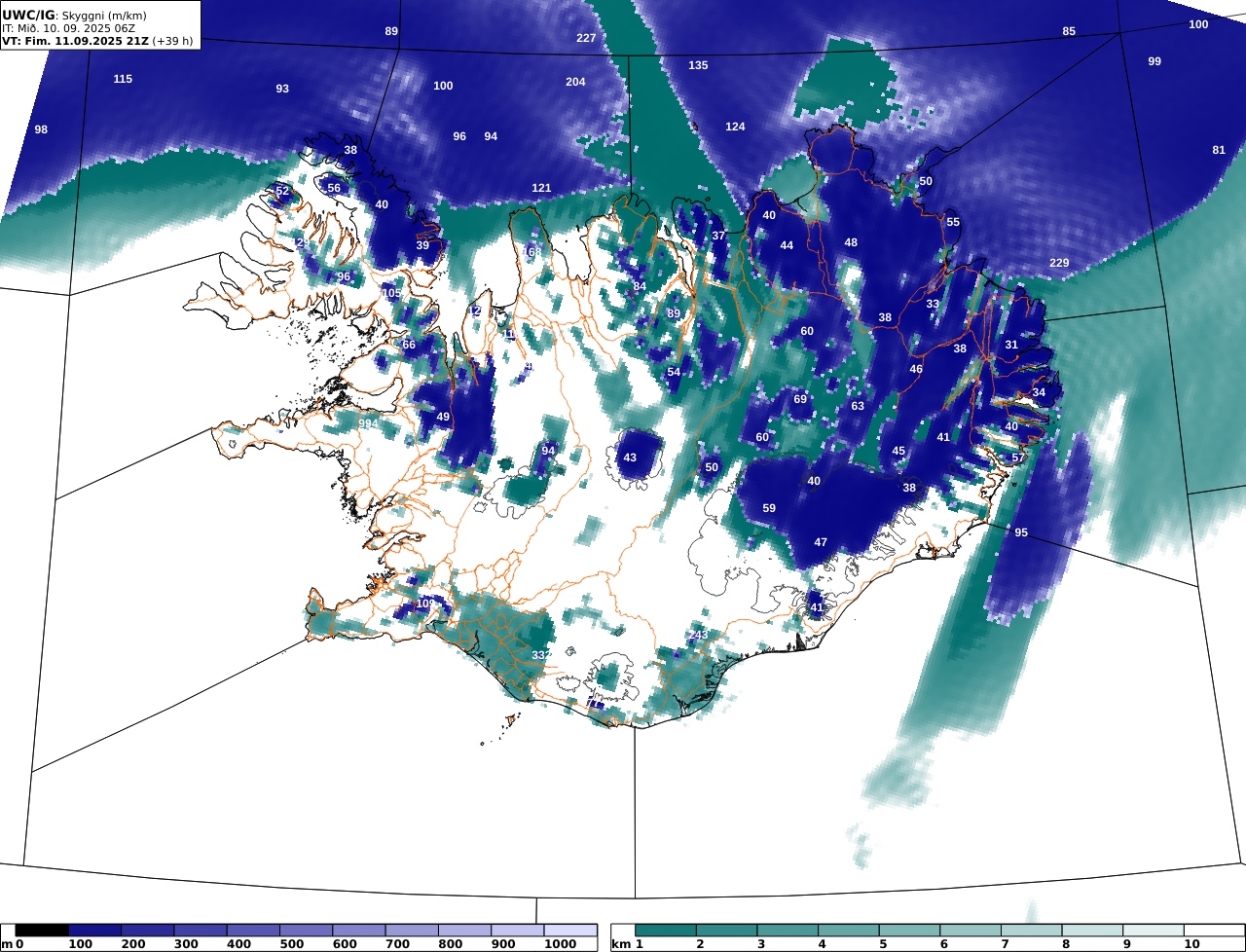Select the dark navy 100–200 m legend swatch
This screenshot has width=1246, height=952.
(95, 931)
